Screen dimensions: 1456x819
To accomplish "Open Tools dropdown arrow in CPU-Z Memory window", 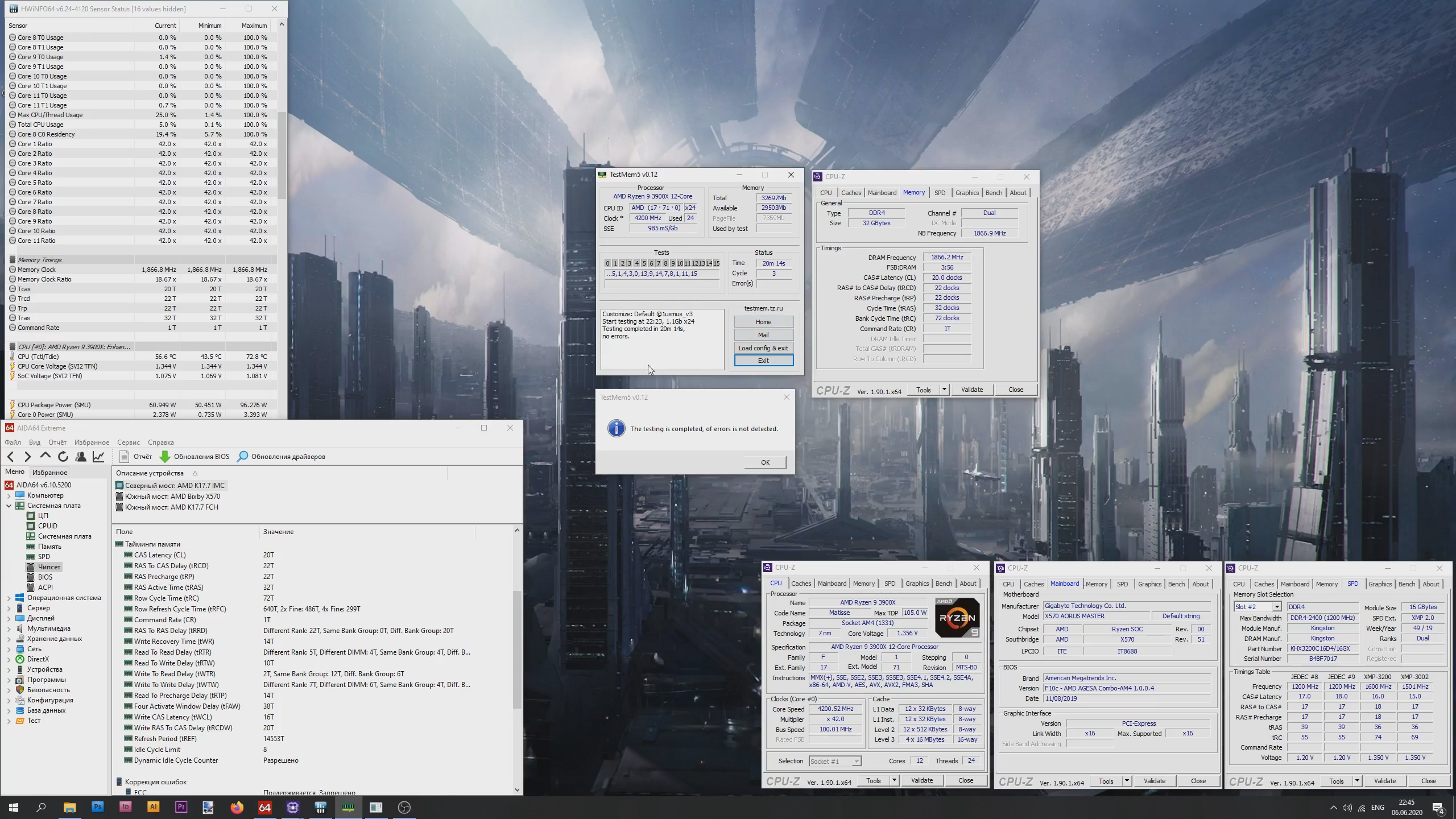I will tap(944, 390).
